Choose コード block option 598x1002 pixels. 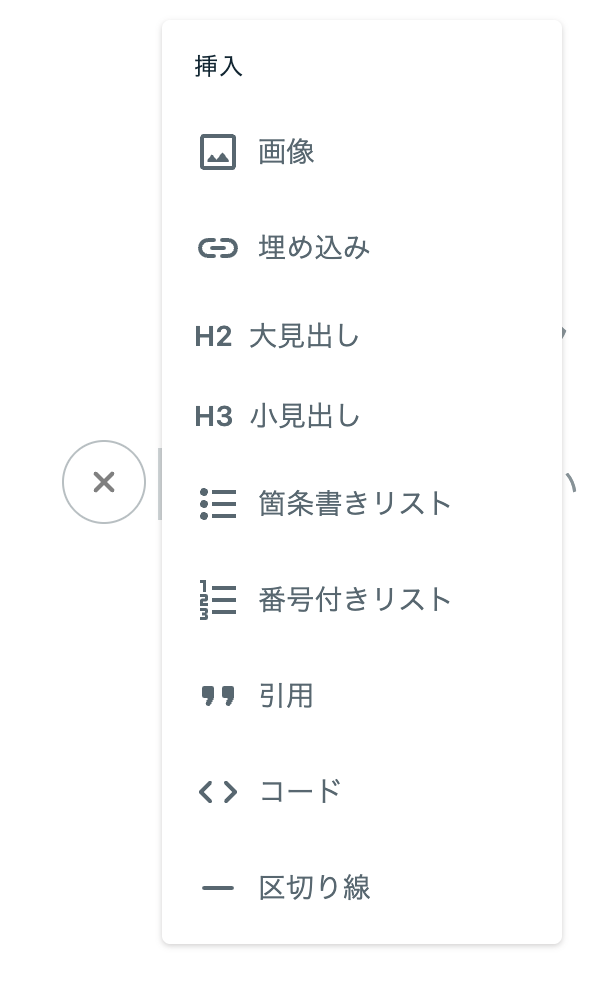[x=362, y=792]
